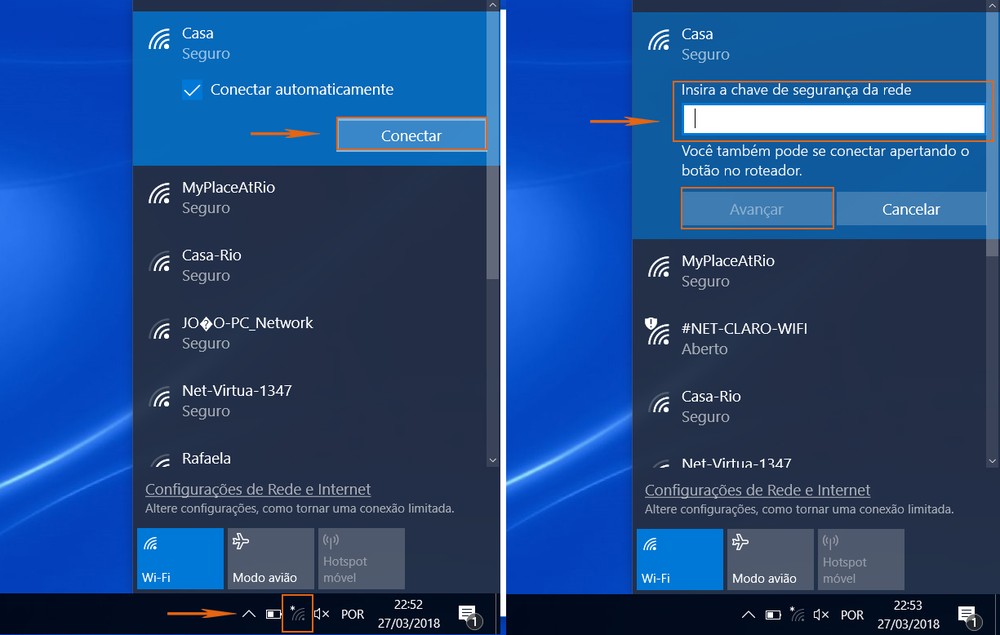The width and height of the screenshot is (1000, 635).
Task: Select the #NET-CLARO-WIFI network name
Action: tap(744, 328)
